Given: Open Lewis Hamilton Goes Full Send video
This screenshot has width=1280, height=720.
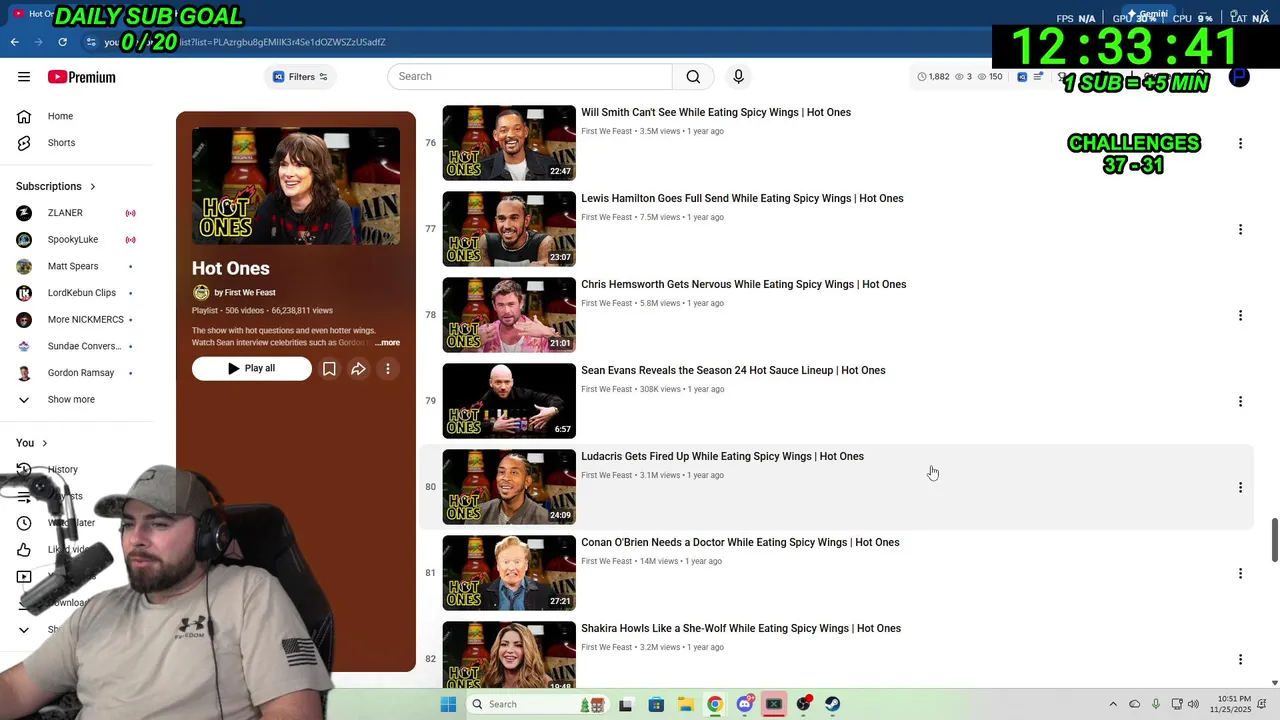Looking at the screenshot, I should pos(742,199).
